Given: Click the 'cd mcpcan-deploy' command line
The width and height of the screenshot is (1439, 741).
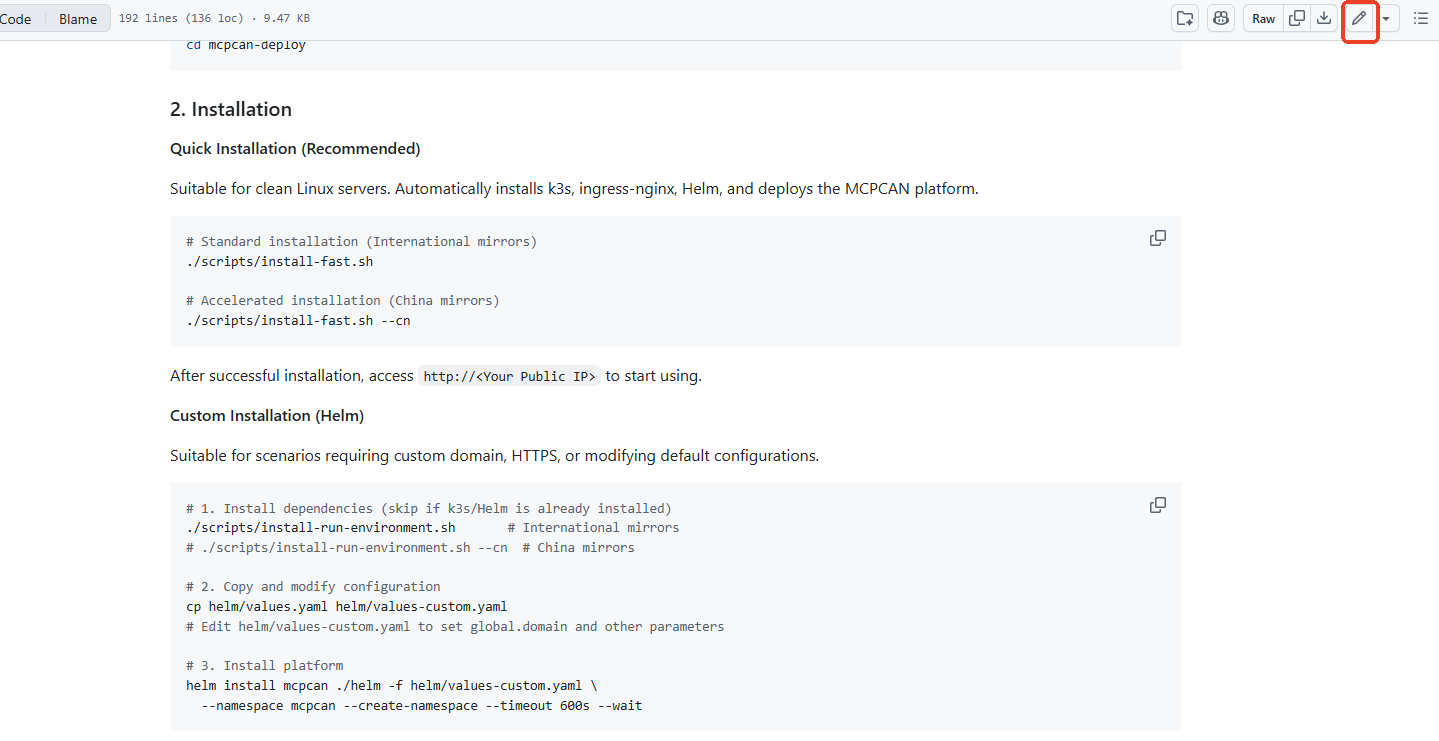Looking at the screenshot, I should point(246,45).
